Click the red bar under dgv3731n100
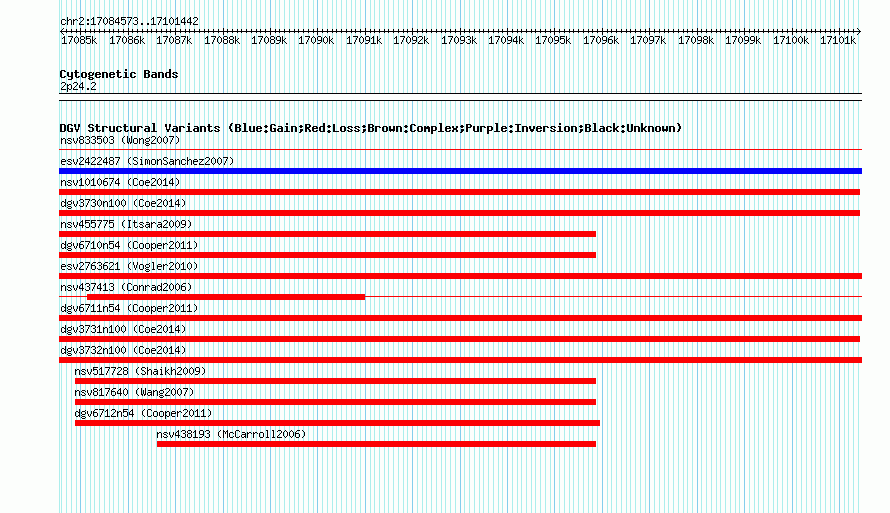Screen dimensions: 890x513 (459, 339)
